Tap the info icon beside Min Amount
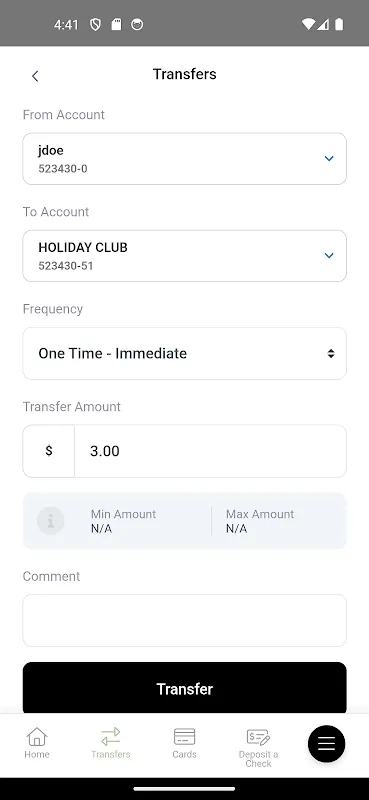 click(51, 521)
